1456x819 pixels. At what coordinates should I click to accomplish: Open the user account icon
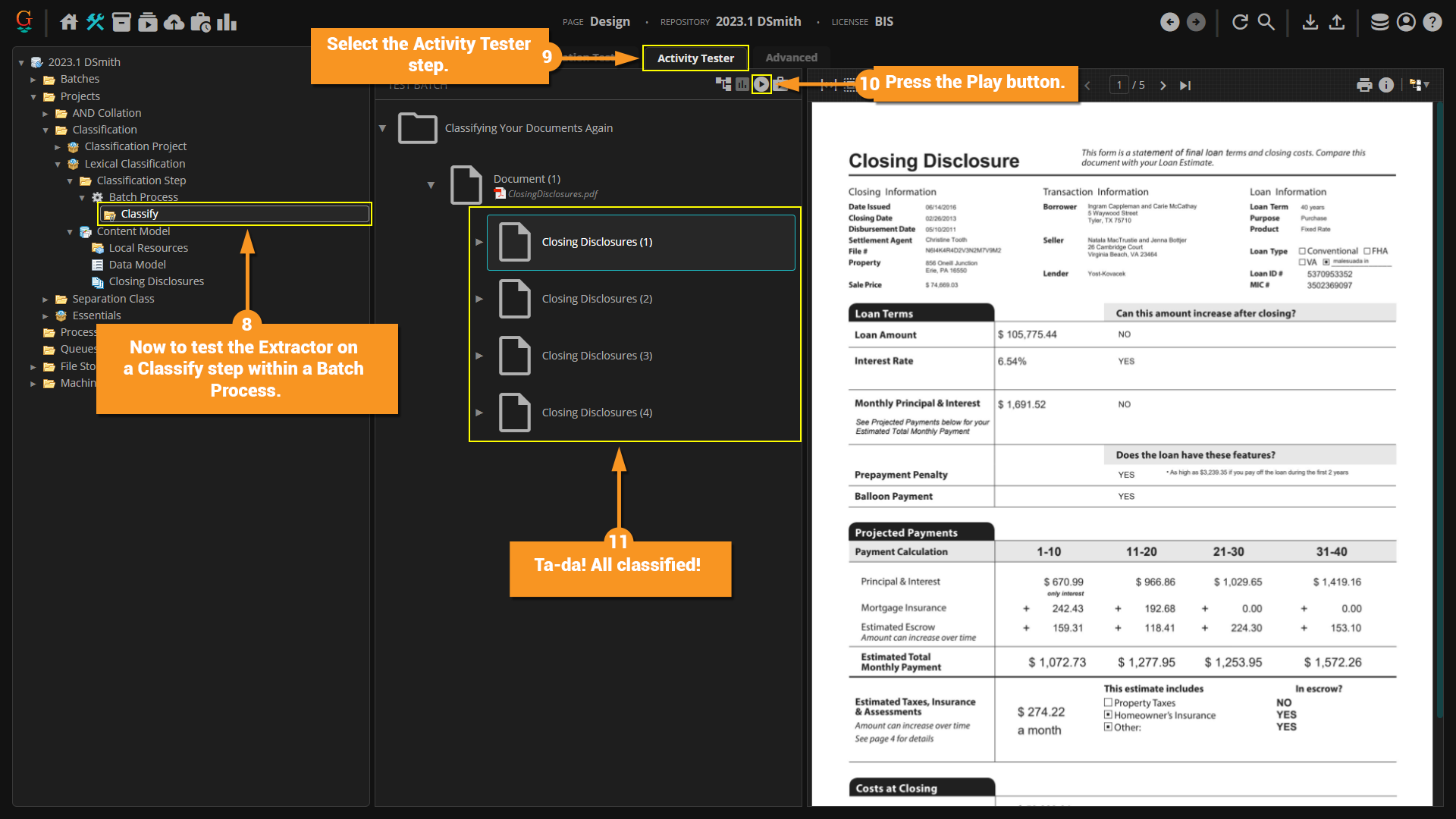click(1406, 22)
